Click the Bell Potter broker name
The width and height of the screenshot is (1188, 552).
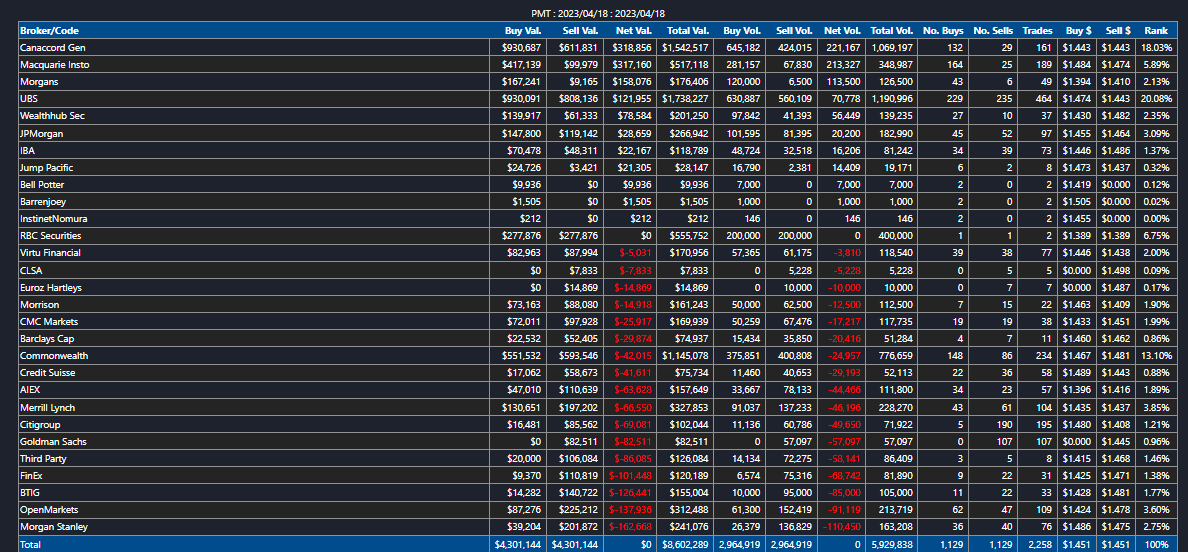tap(42, 185)
